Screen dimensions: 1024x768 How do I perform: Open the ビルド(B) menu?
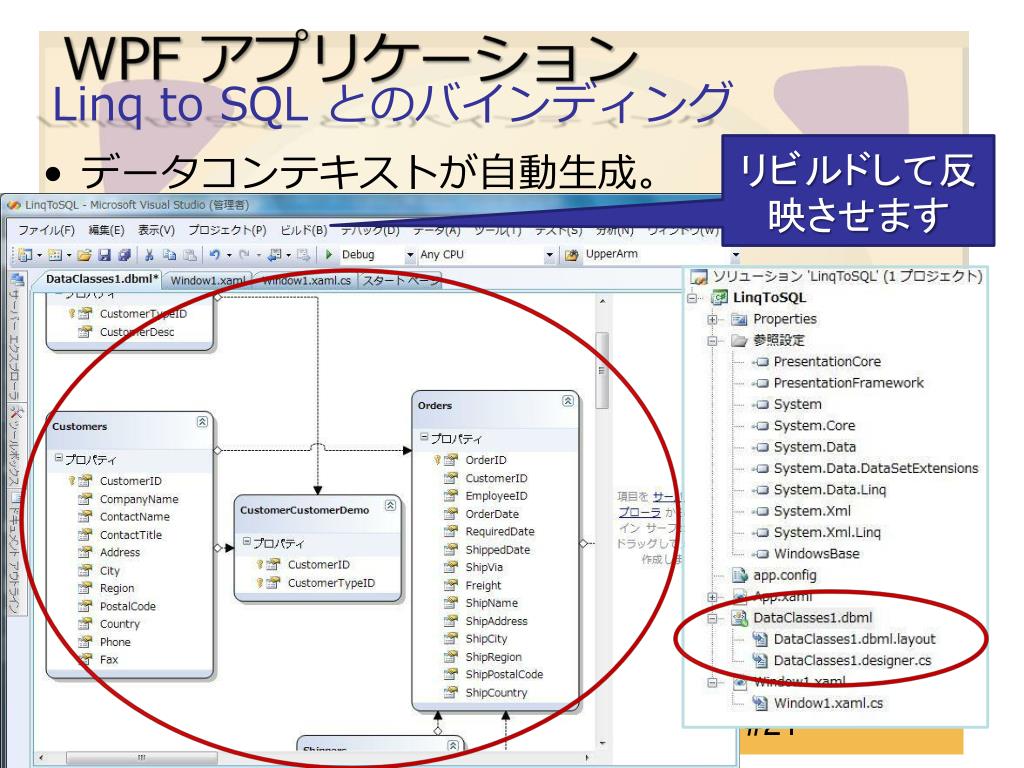tap(304, 231)
